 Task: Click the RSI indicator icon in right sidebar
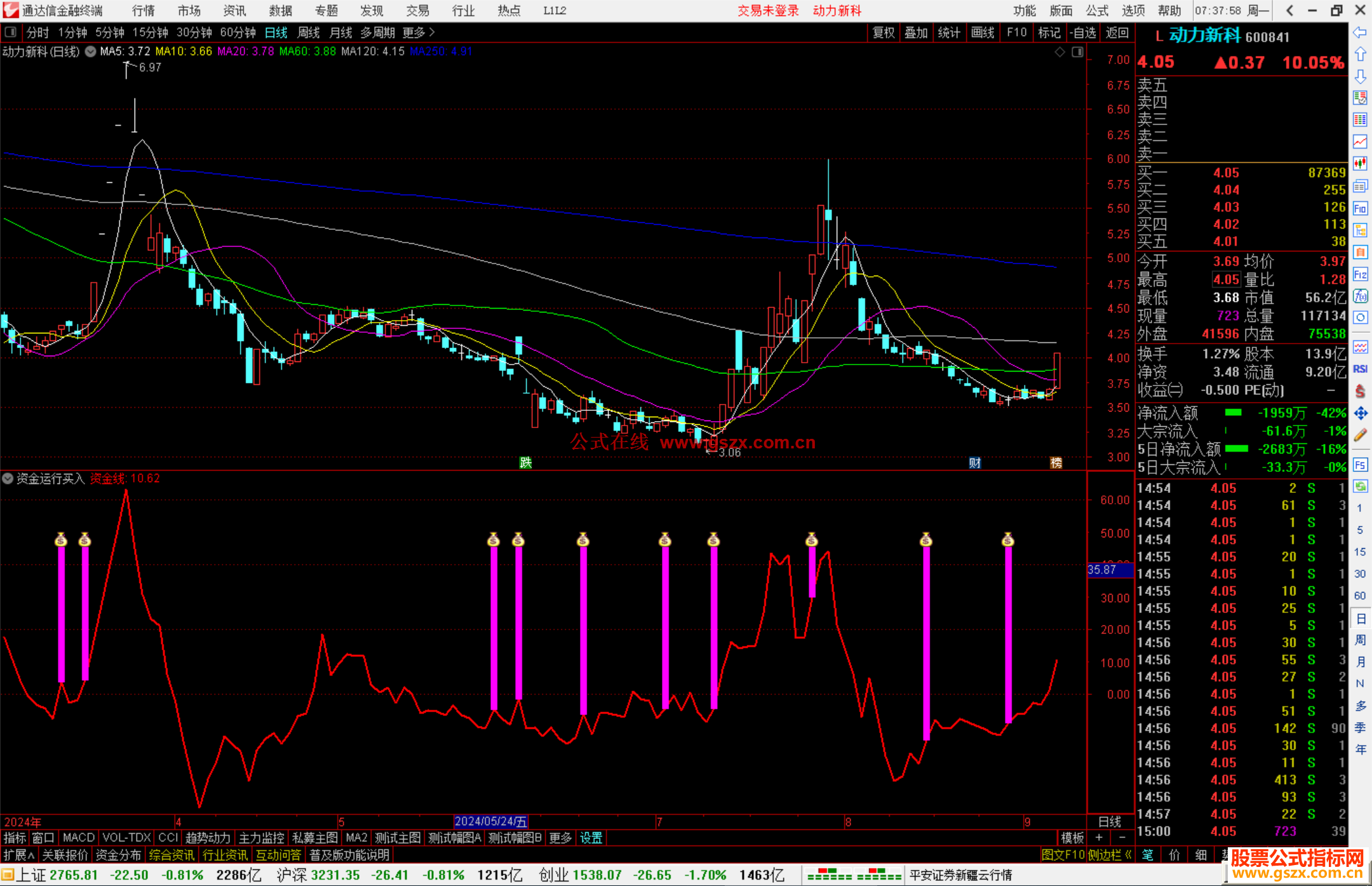coord(1360,369)
